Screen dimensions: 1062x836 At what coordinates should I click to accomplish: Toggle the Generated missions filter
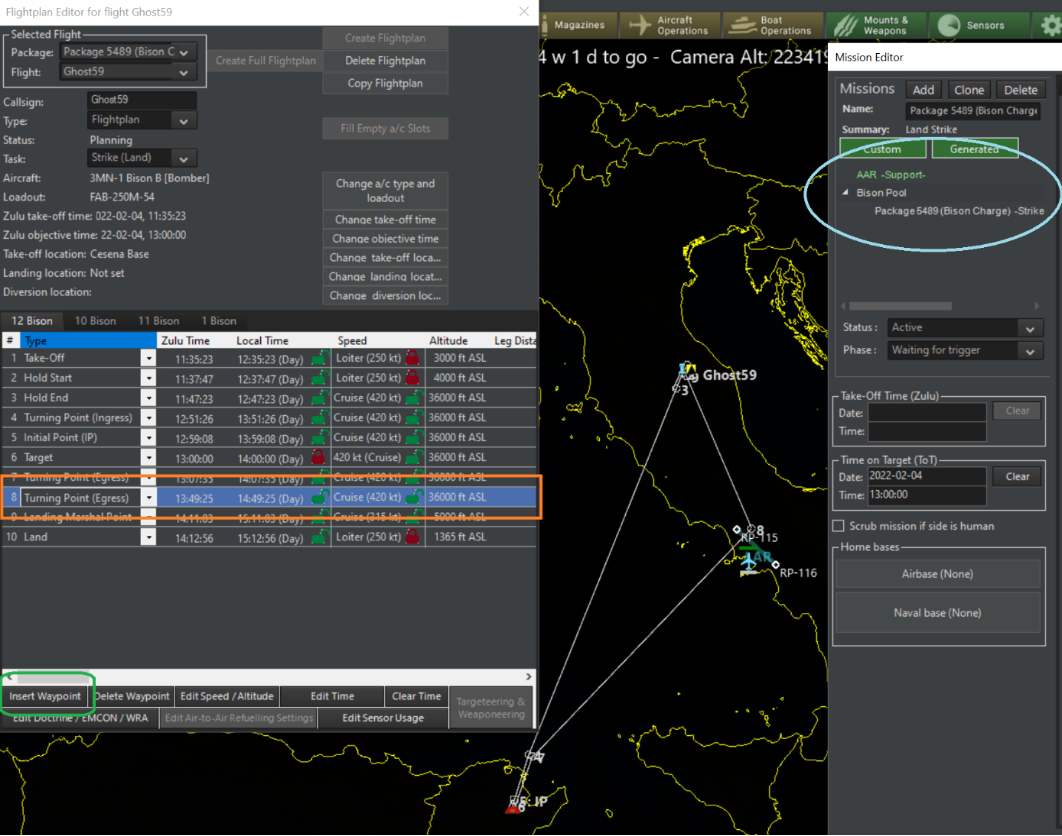(x=974, y=149)
